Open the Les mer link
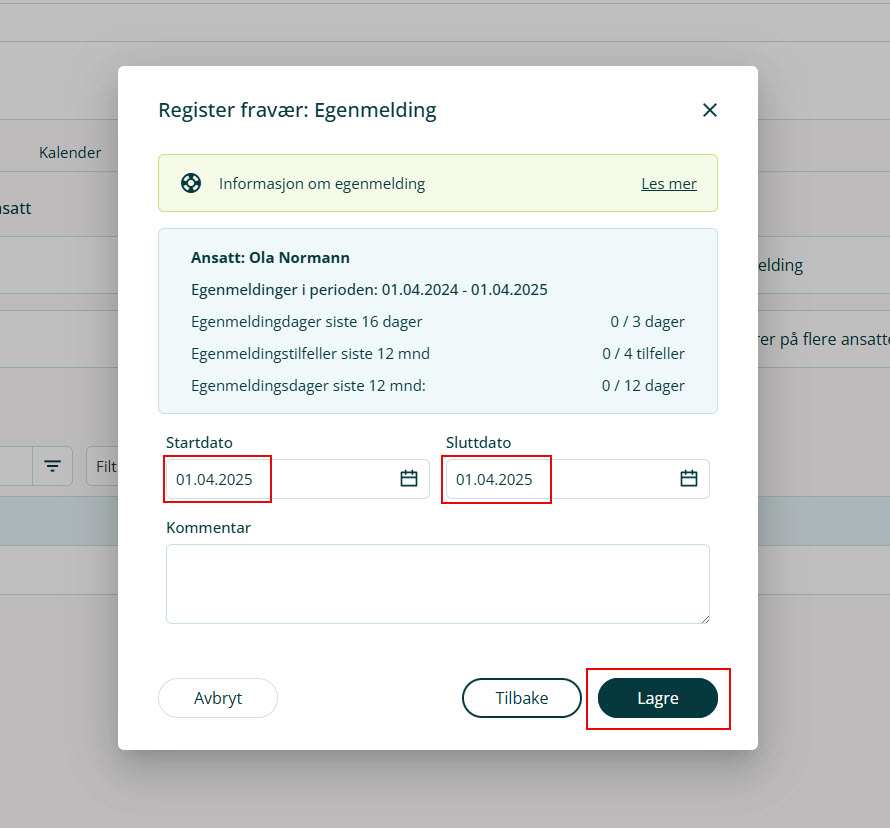Image resolution: width=890 pixels, height=828 pixels. [x=669, y=184]
